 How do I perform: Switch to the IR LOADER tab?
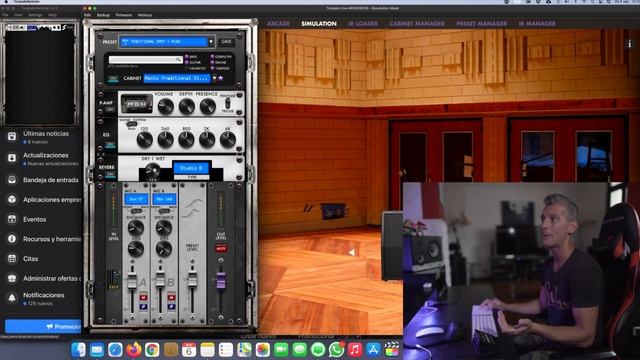point(363,24)
